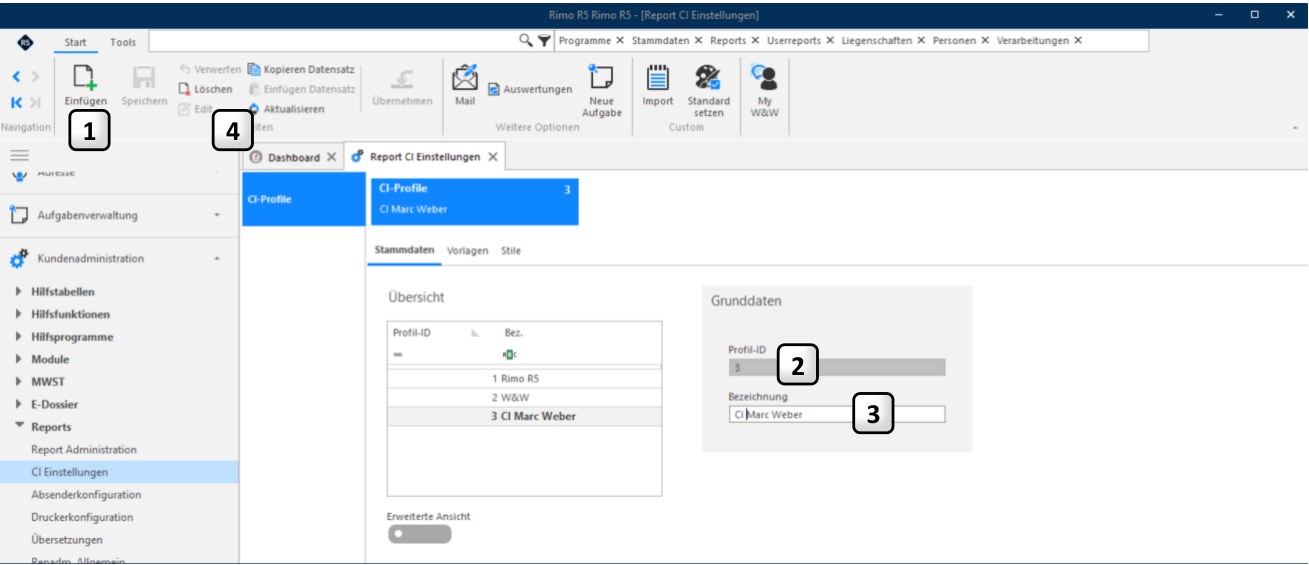The image size is (1309, 565).
Task: Select the CI-Profile left panel item
Action: click(304, 199)
